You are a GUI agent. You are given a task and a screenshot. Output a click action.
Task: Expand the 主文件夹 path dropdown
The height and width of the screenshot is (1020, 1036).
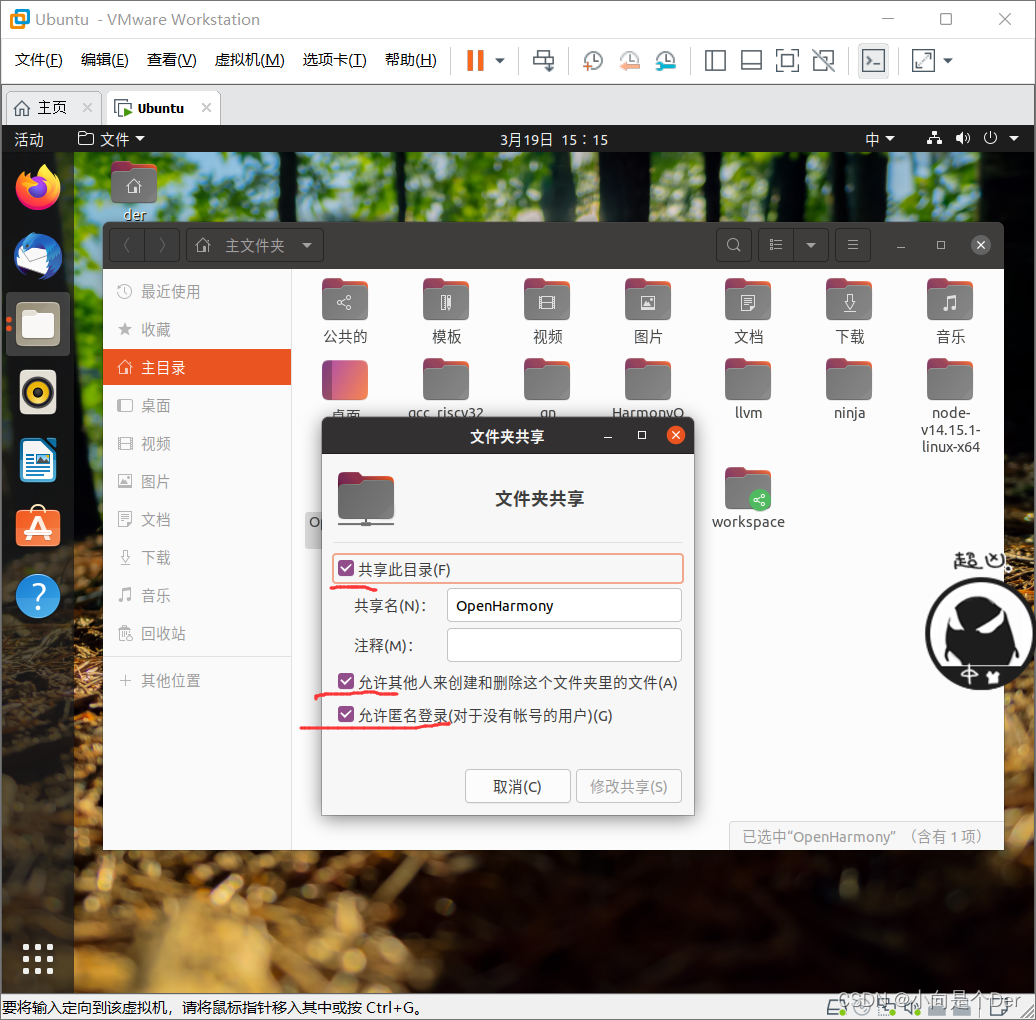306,244
